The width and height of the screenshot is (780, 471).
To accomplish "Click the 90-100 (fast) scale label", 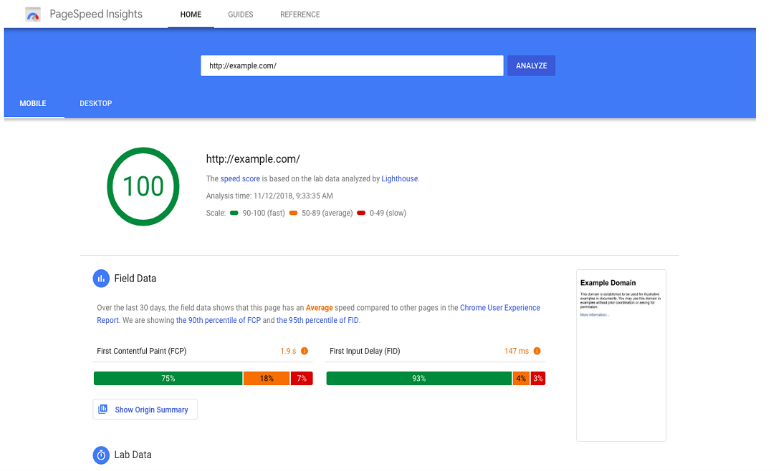I will 264,213.
